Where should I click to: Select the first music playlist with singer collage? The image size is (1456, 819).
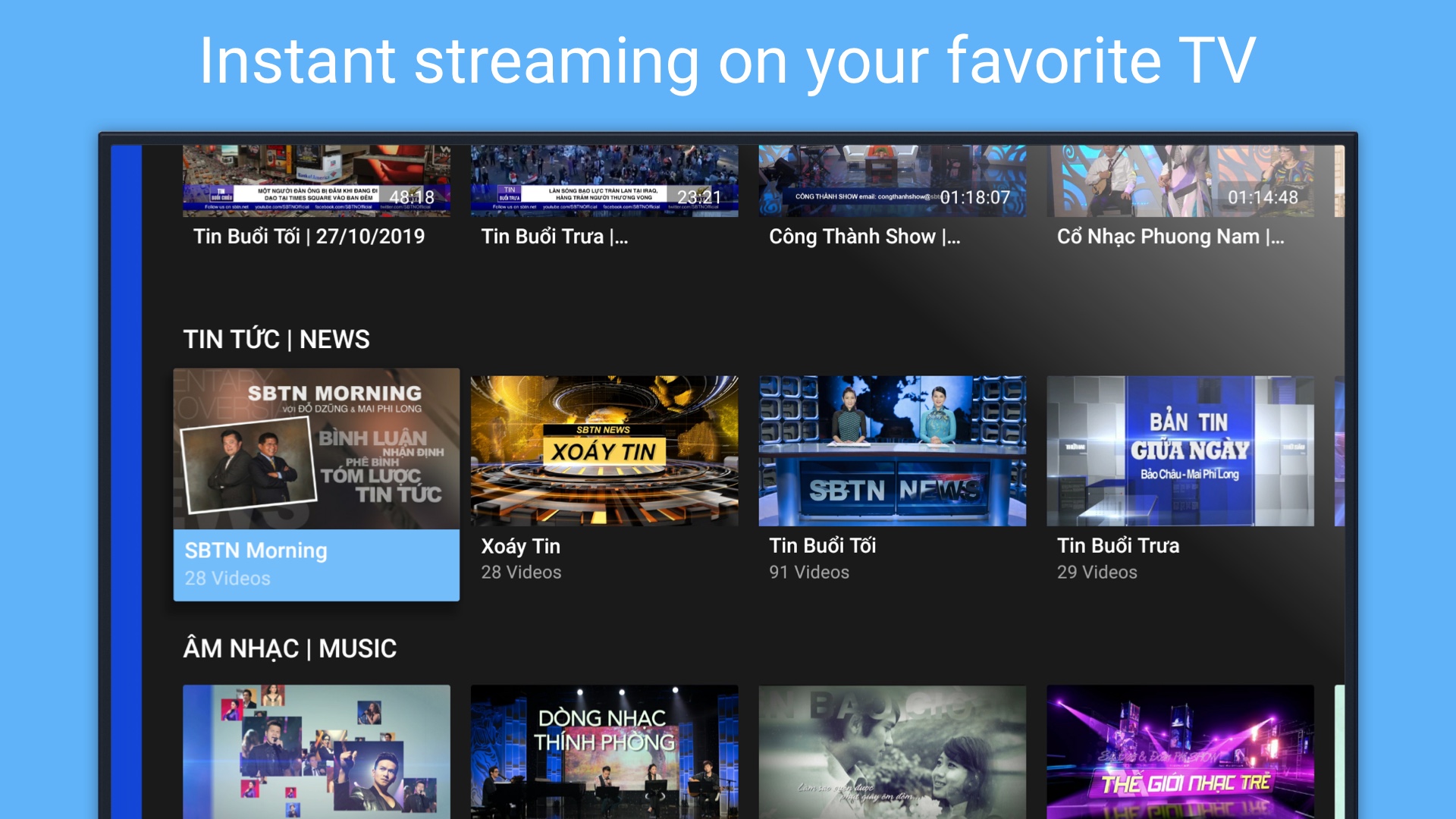coord(316,751)
